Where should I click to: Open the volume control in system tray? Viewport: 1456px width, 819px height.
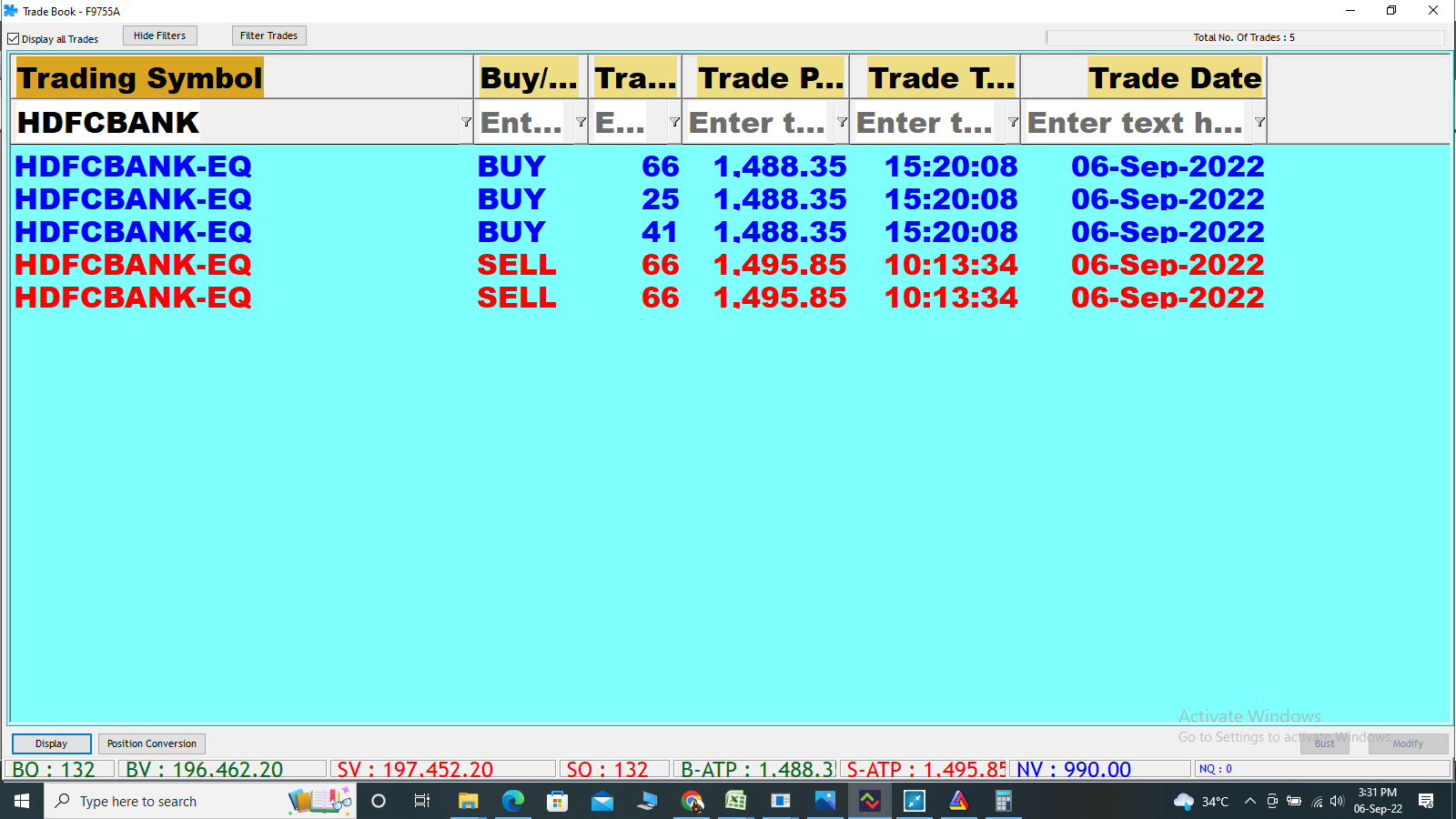click(1337, 801)
